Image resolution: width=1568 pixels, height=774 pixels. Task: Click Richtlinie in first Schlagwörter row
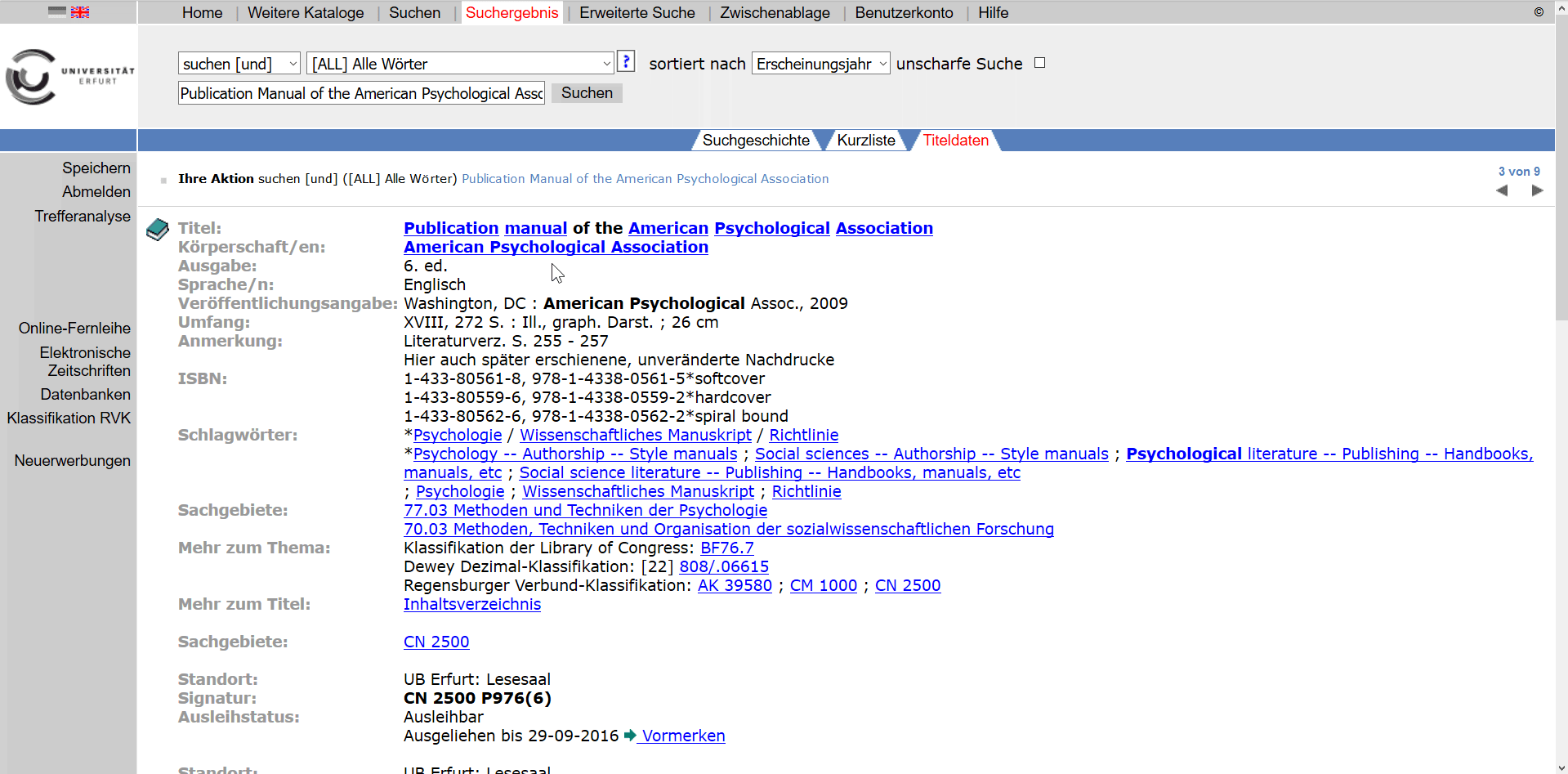pyautogui.click(x=804, y=436)
